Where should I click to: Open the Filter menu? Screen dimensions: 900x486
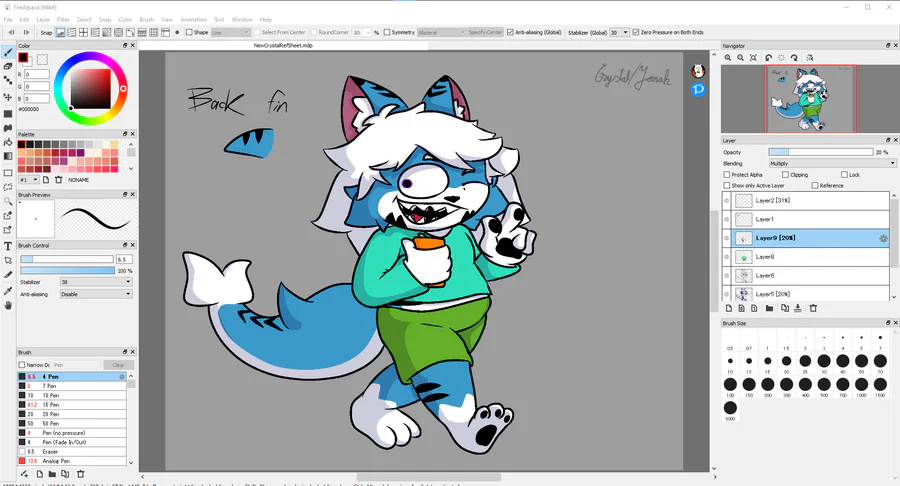coord(63,20)
